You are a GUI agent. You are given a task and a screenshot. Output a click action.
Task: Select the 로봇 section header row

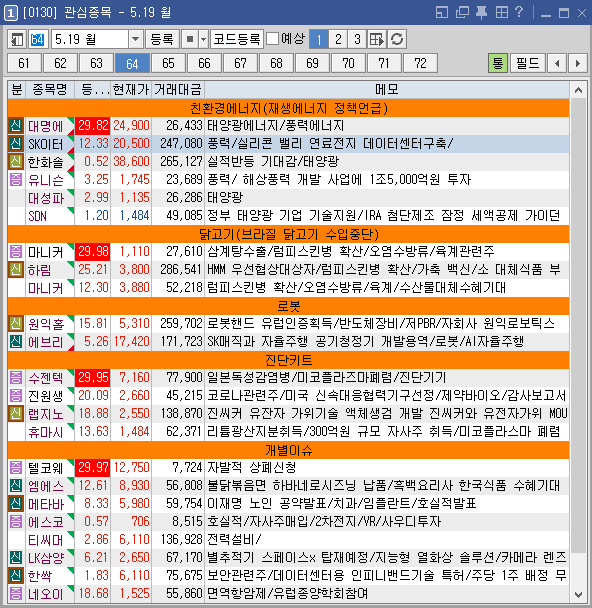(x=288, y=306)
